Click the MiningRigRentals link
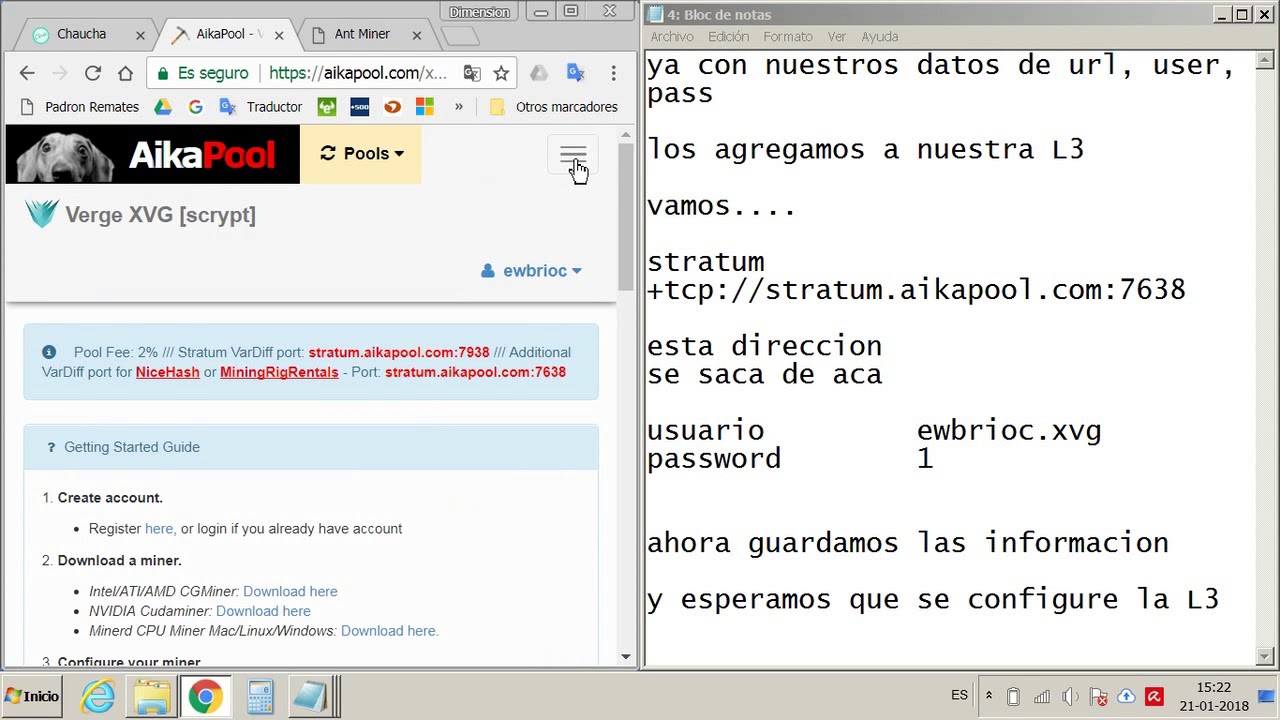Image resolution: width=1280 pixels, height=720 pixels. click(x=279, y=372)
